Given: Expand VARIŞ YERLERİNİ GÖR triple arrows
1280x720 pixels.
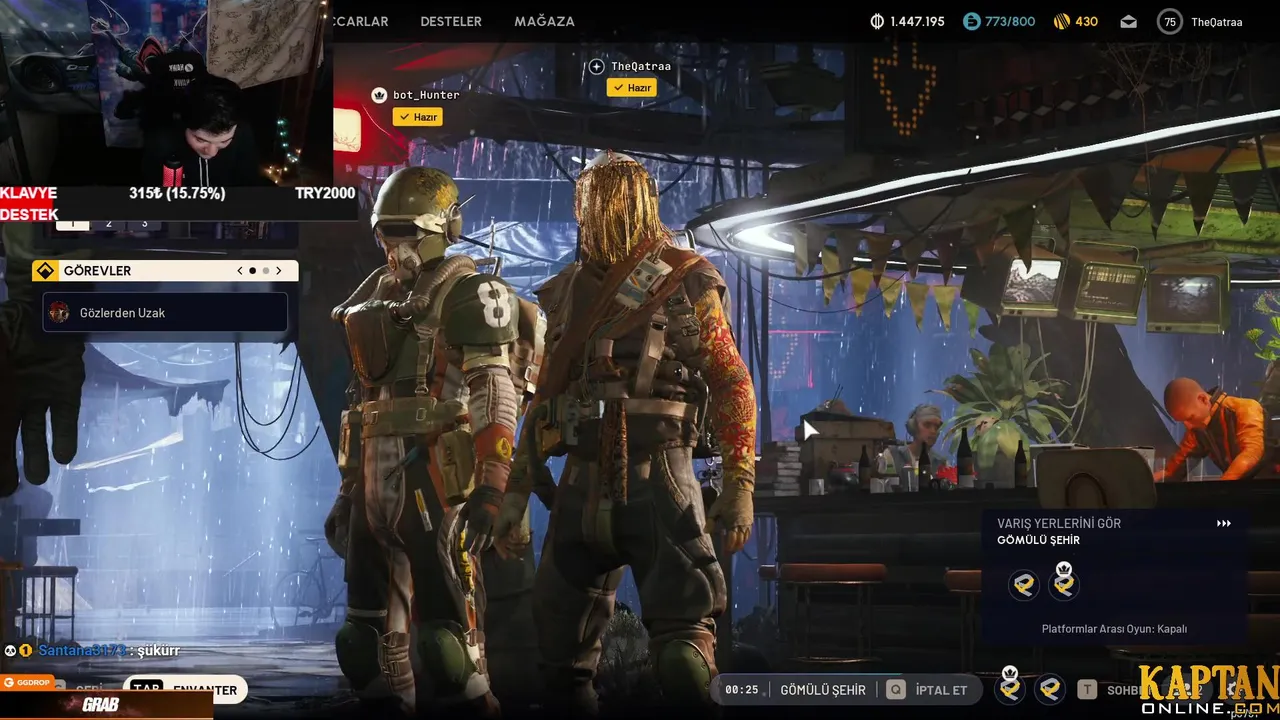Looking at the screenshot, I should point(1224,523).
